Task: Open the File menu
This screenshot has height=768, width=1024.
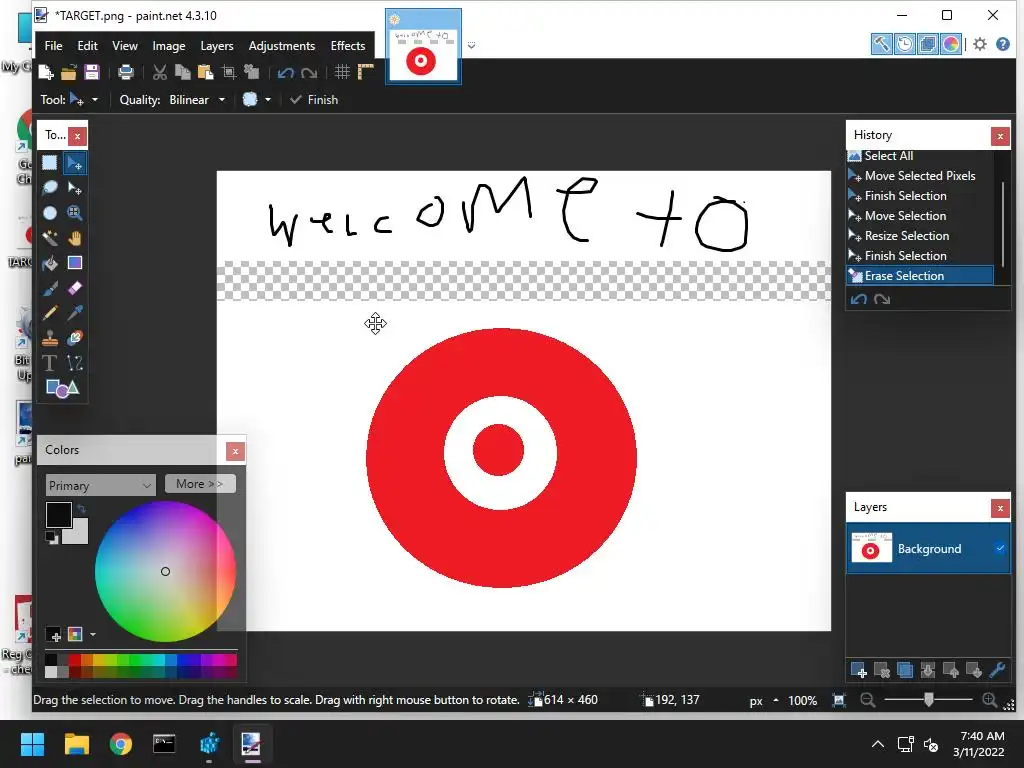Action: tap(54, 46)
